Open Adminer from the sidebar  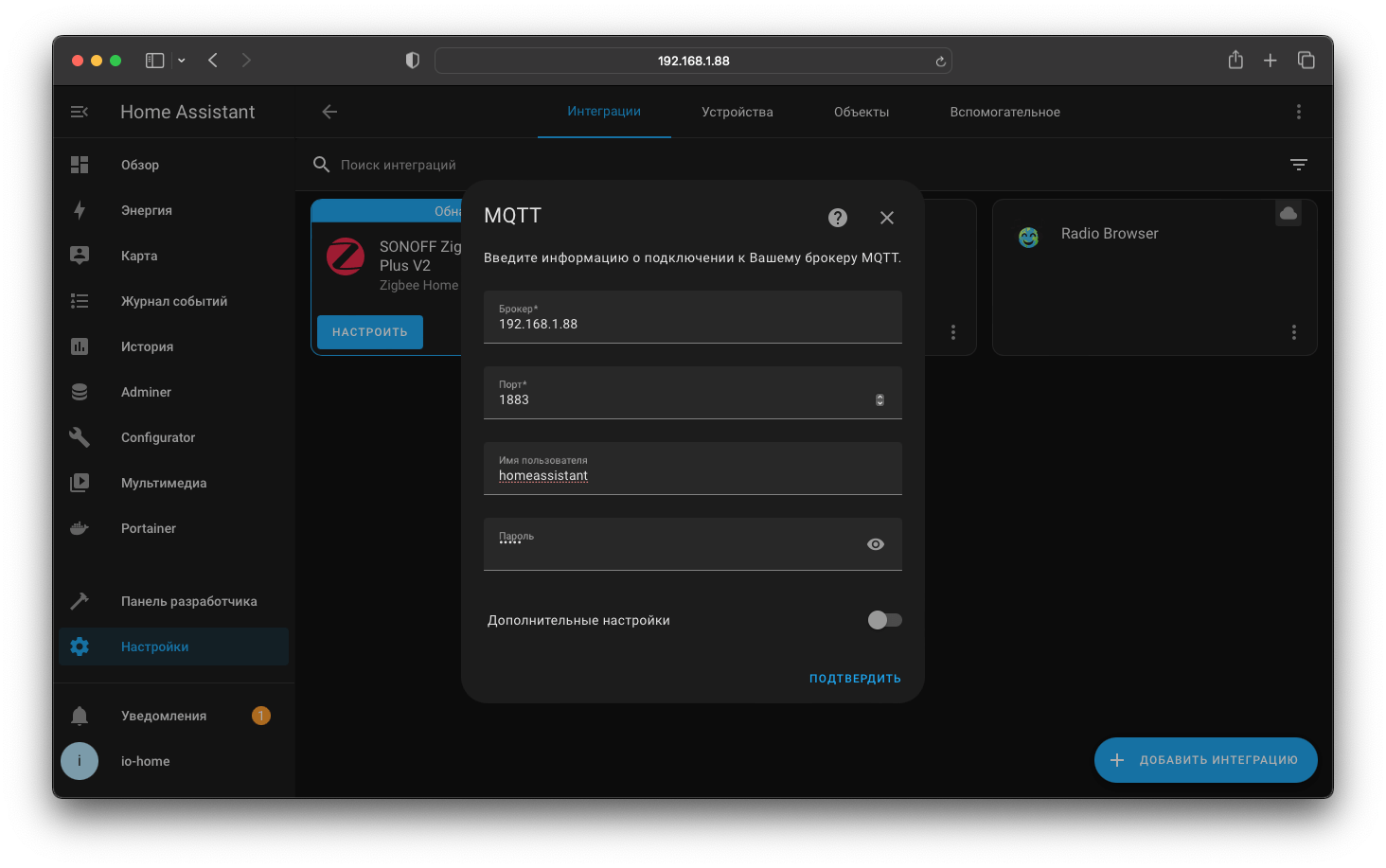tap(80, 391)
